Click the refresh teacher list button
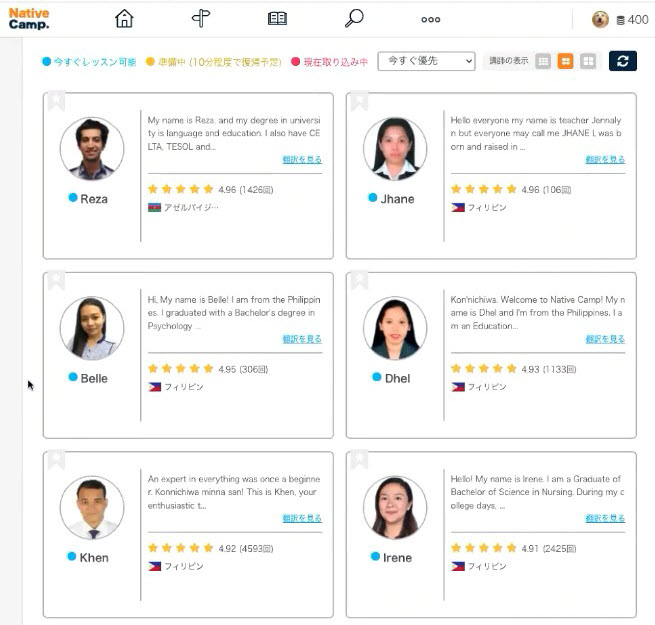 click(622, 61)
